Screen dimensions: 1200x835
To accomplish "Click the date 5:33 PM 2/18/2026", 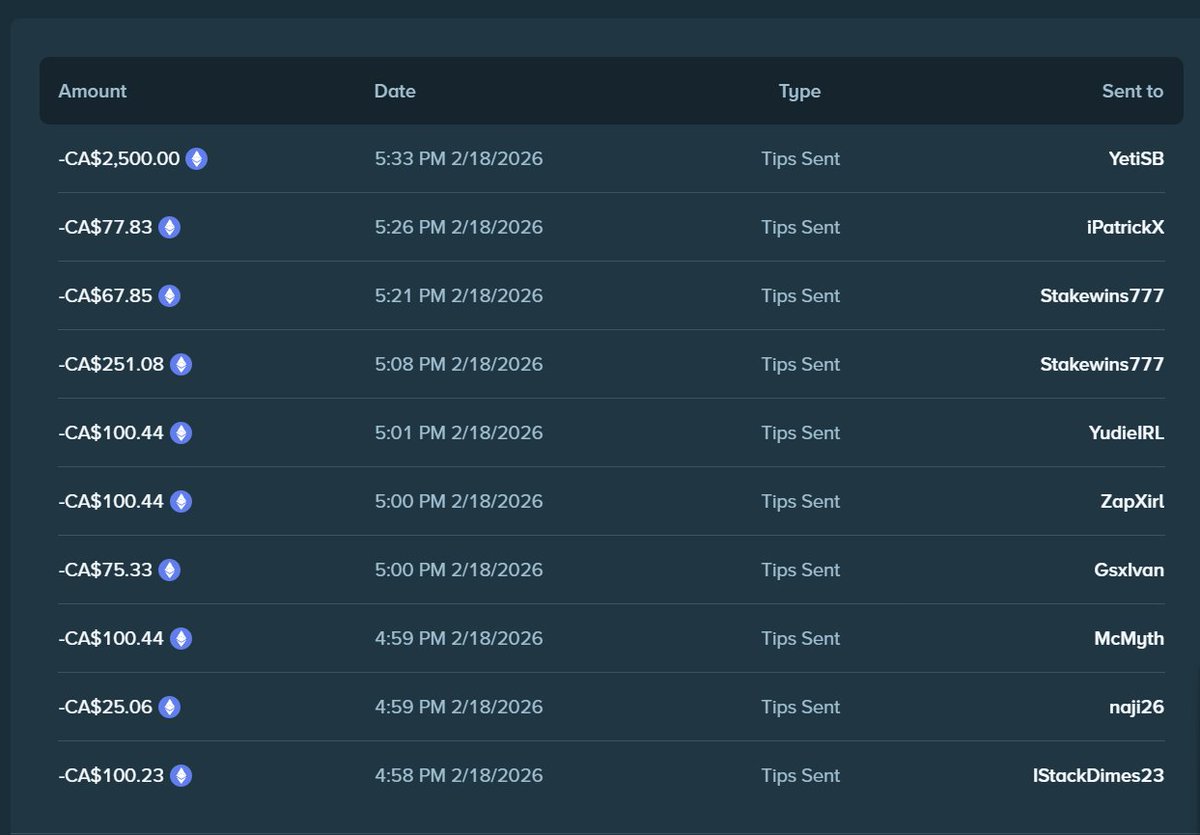I will [459, 159].
